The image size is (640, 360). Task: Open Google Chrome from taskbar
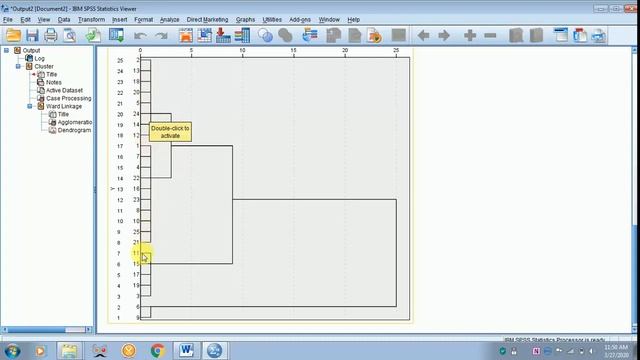pos(158,351)
